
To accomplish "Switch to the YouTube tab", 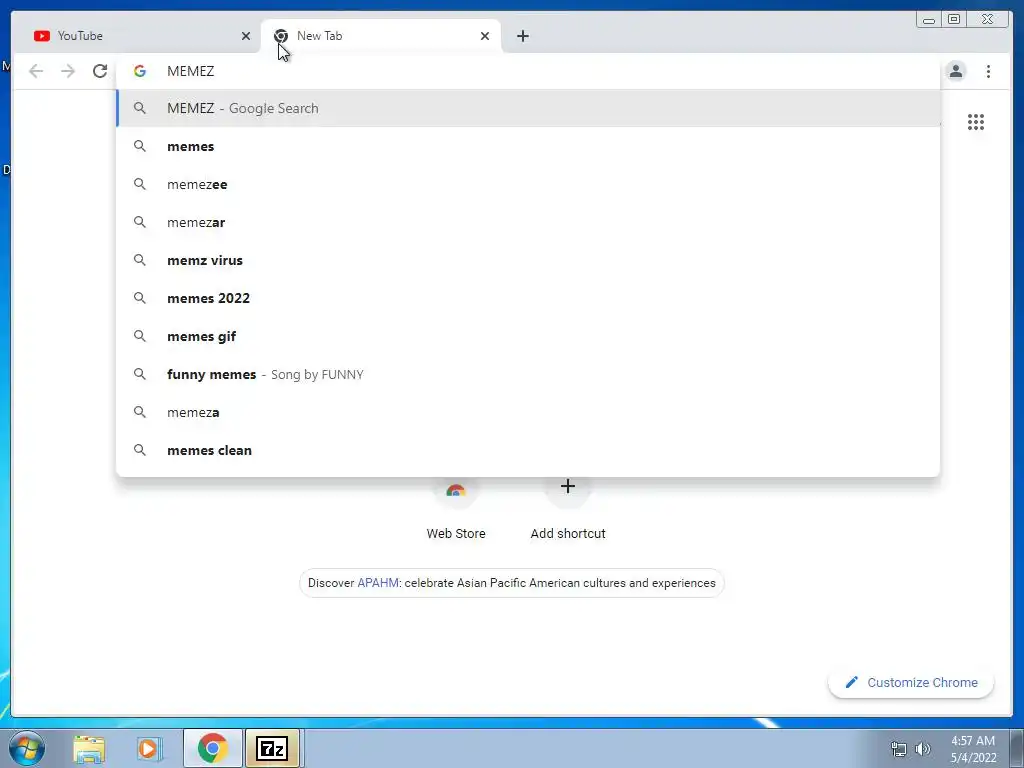I will (x=136, y=36).
